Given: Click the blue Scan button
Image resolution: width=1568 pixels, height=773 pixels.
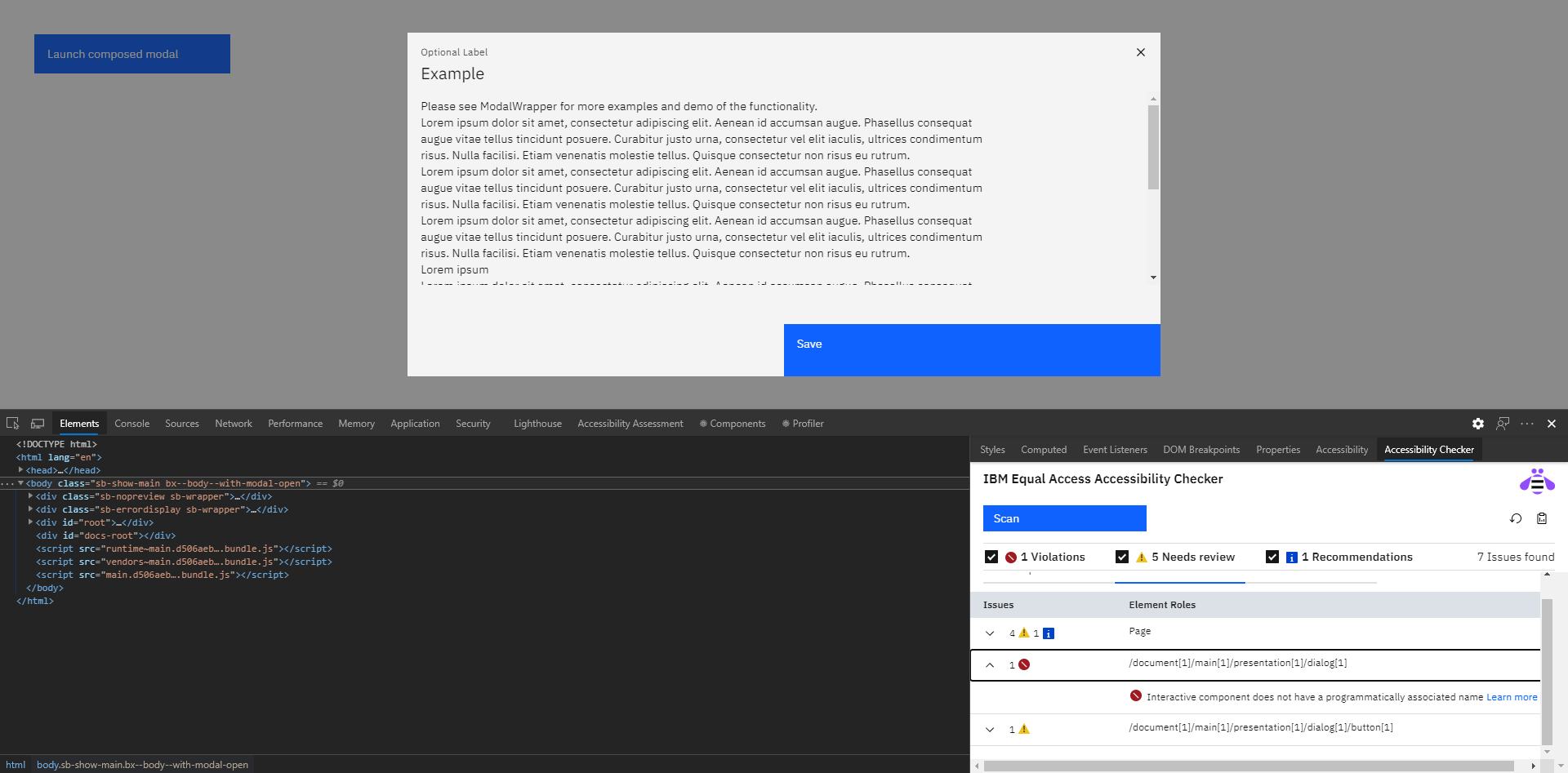Looking at the screenshot, I should 1065,518.
